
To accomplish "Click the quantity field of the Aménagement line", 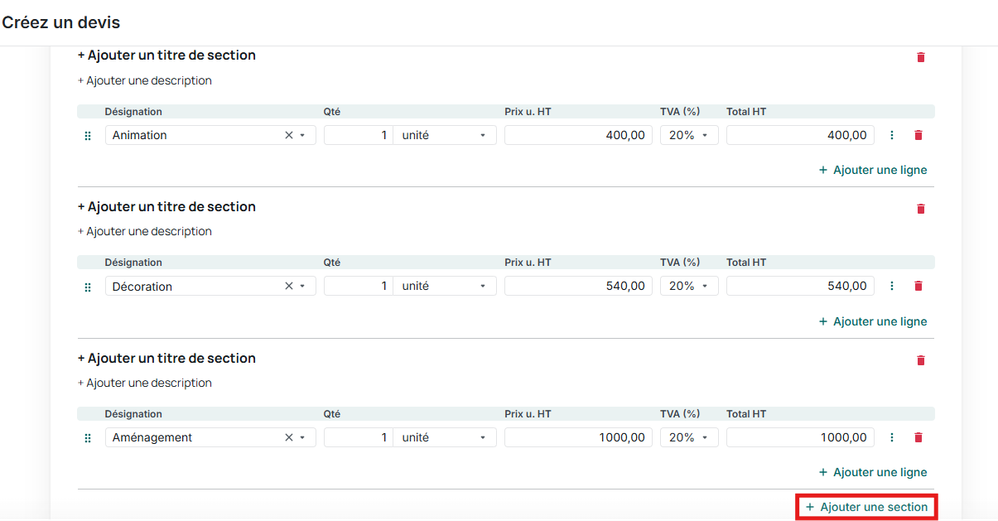I will [358, 437].
